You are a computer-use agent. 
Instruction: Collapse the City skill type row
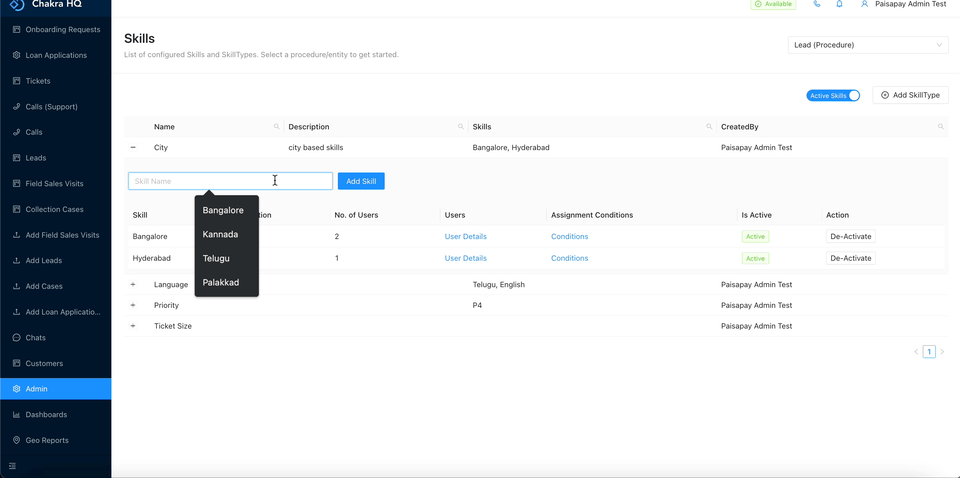pyautogui.click(x=133, y=148)
